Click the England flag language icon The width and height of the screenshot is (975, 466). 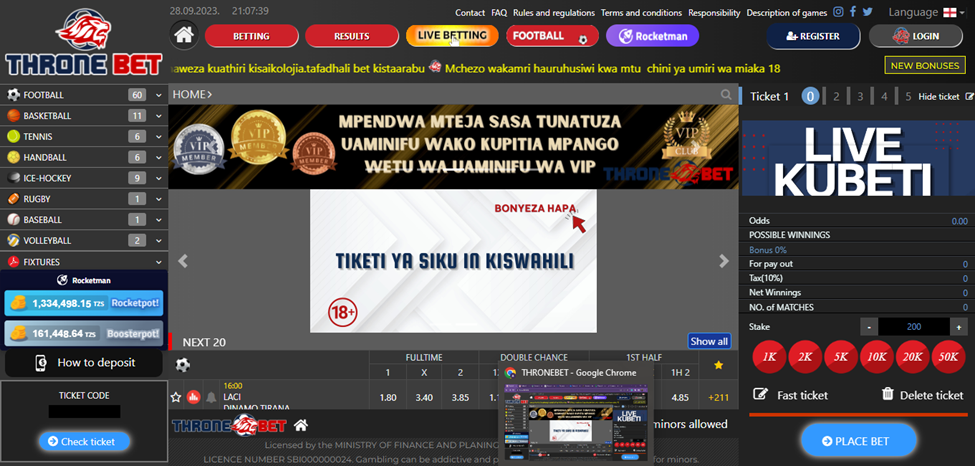pyautogui.click(x=950, y=12)
